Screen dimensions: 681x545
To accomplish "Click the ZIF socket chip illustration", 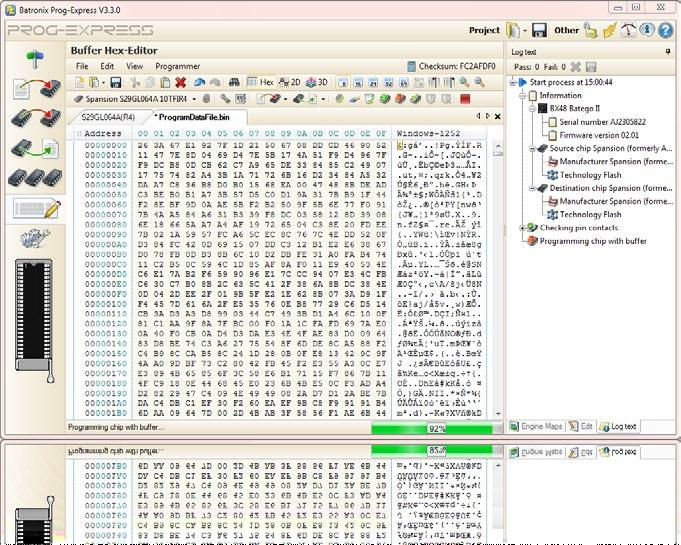I will [35, 320].
